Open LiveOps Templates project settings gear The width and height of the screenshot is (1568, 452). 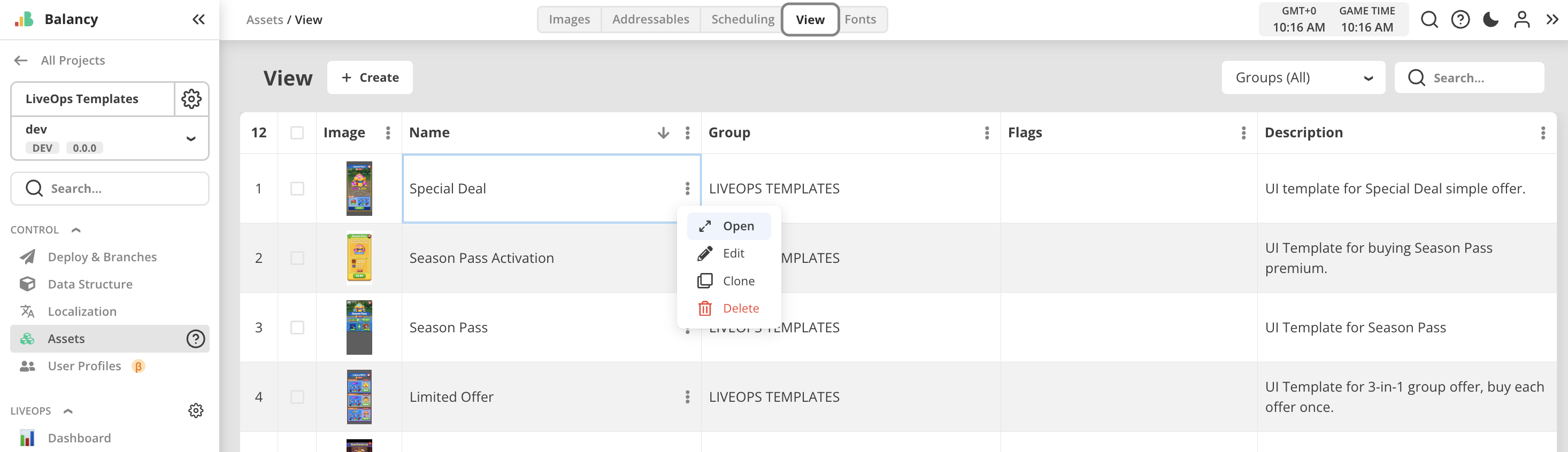click(191, 98)
